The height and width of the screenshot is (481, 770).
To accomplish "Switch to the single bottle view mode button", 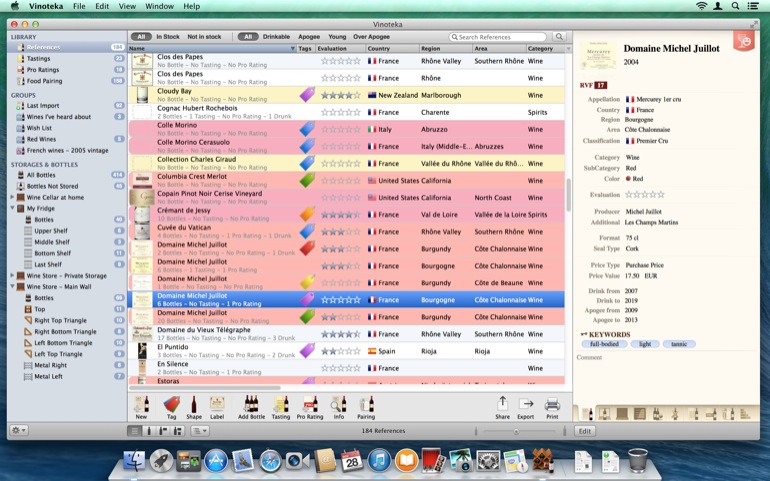I will [x=149, y=431].
